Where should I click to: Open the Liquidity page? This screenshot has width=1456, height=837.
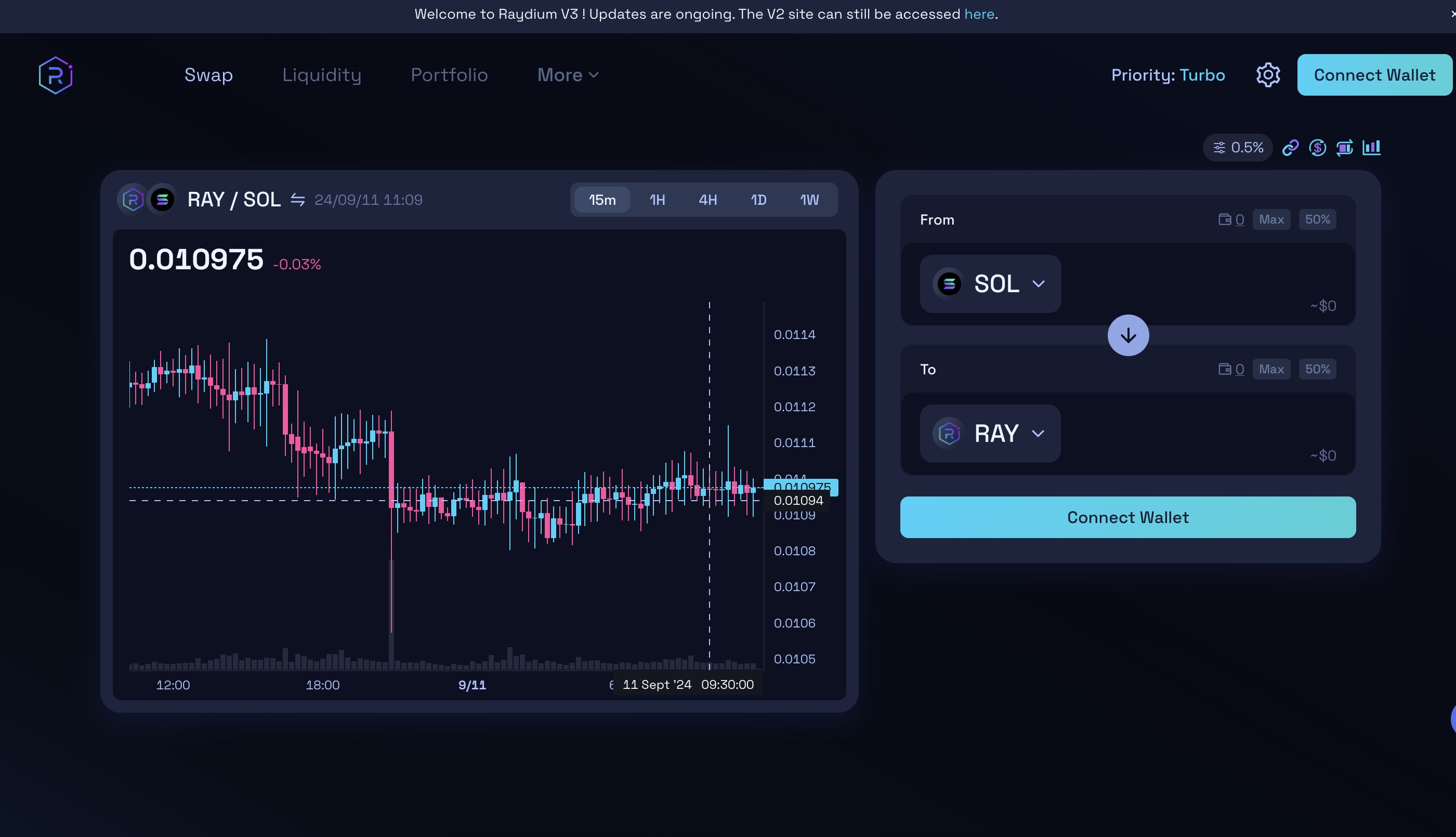coord(322,75)
